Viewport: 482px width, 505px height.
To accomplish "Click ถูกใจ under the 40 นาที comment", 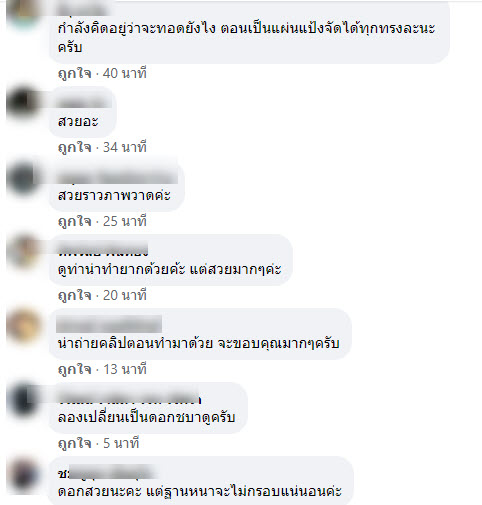I will [x=75, y=73].
